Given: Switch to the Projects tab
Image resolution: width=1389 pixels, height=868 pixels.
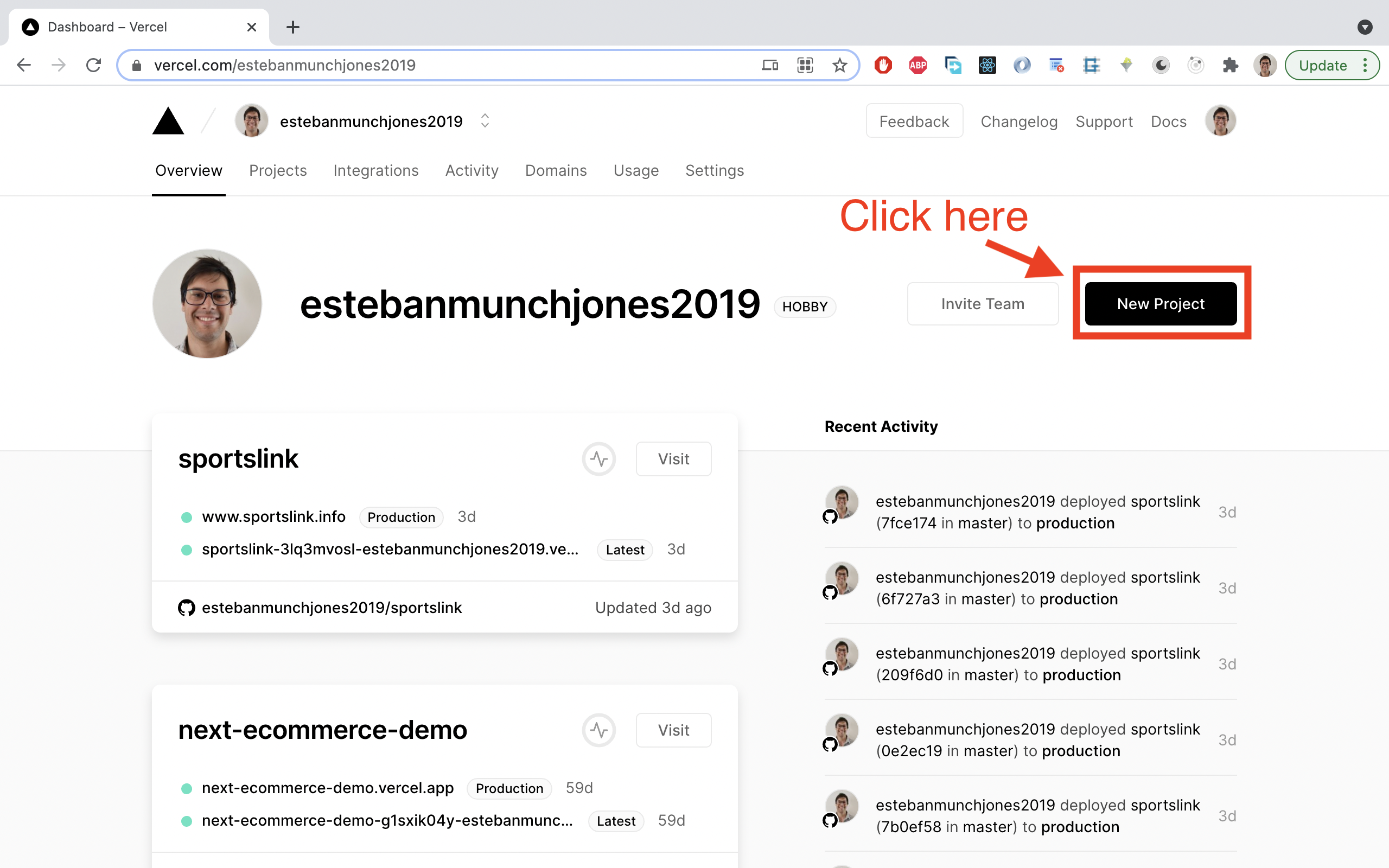Looking at the screenshot, I should click(x=278, y=170).
